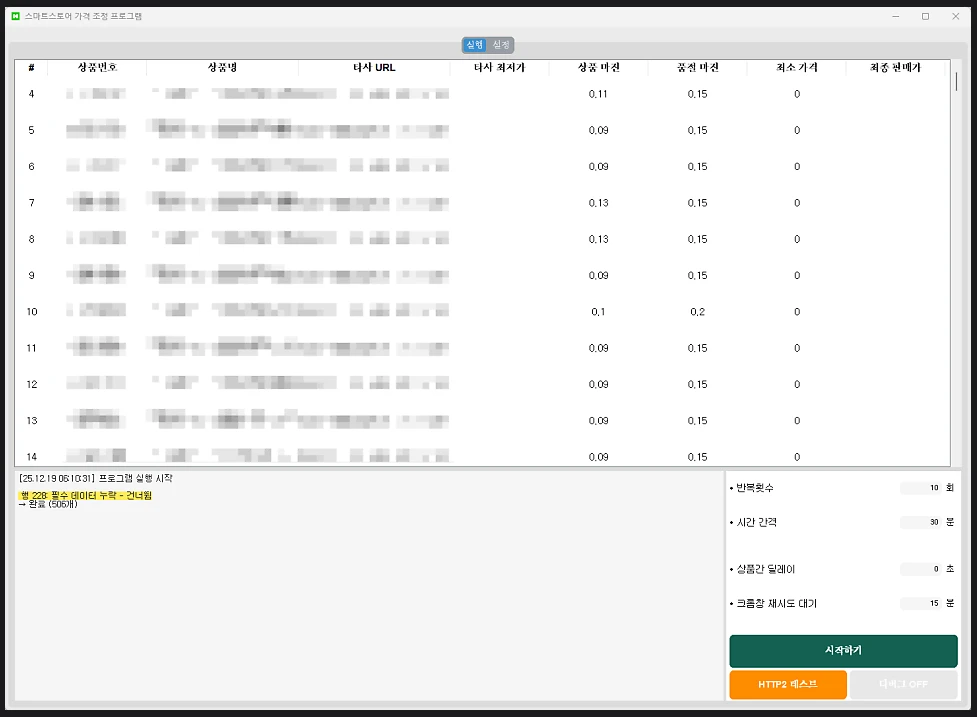The image size is (977, 717).
Task: Click the highlighted yellow log message
Action: click(x=85, y=495)
